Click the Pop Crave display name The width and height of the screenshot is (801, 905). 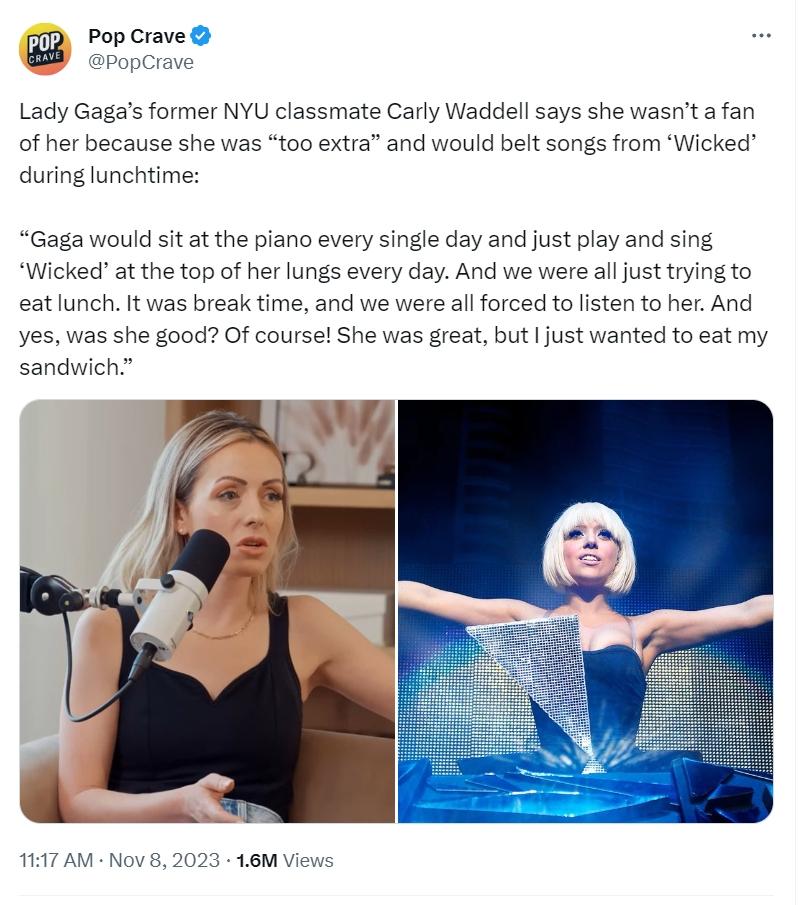click(x=136, y=36)
